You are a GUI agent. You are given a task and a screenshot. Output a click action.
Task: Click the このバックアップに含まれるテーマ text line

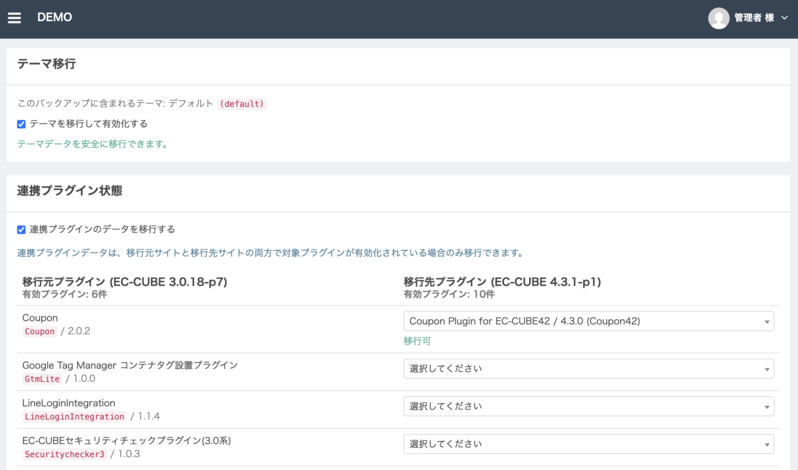pos(115,103)
